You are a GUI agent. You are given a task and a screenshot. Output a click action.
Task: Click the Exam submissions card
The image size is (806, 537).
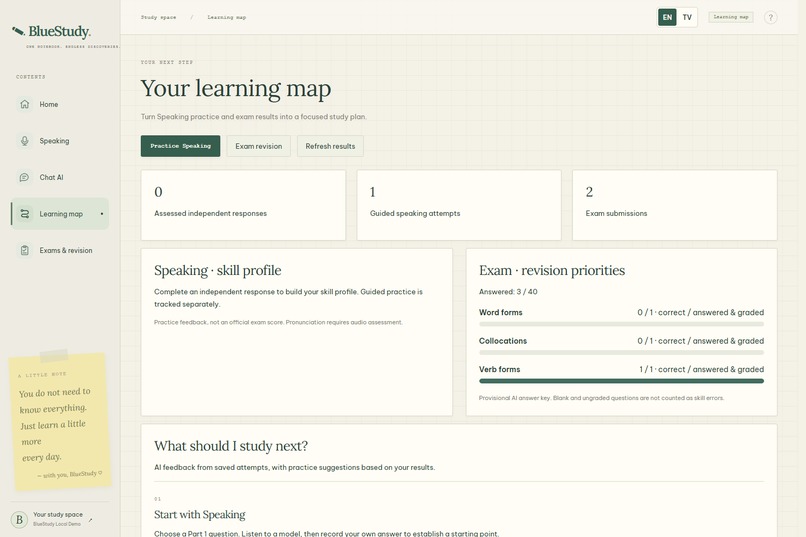(674, 205)
